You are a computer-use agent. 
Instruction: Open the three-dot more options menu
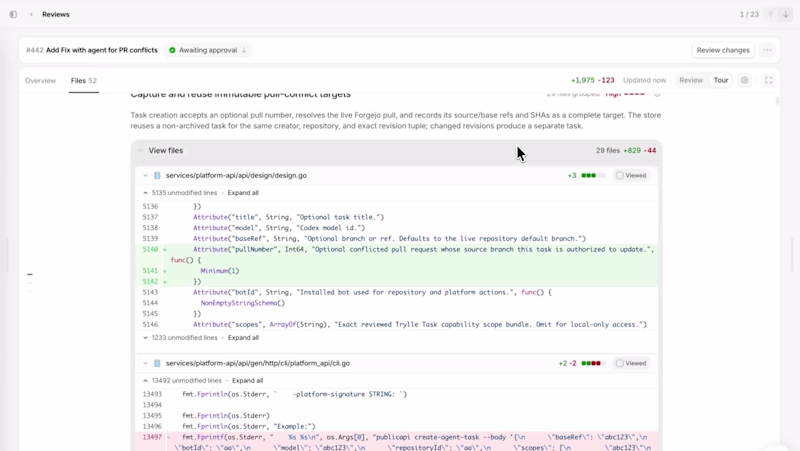pyautogui.click(x=767, y=50)
